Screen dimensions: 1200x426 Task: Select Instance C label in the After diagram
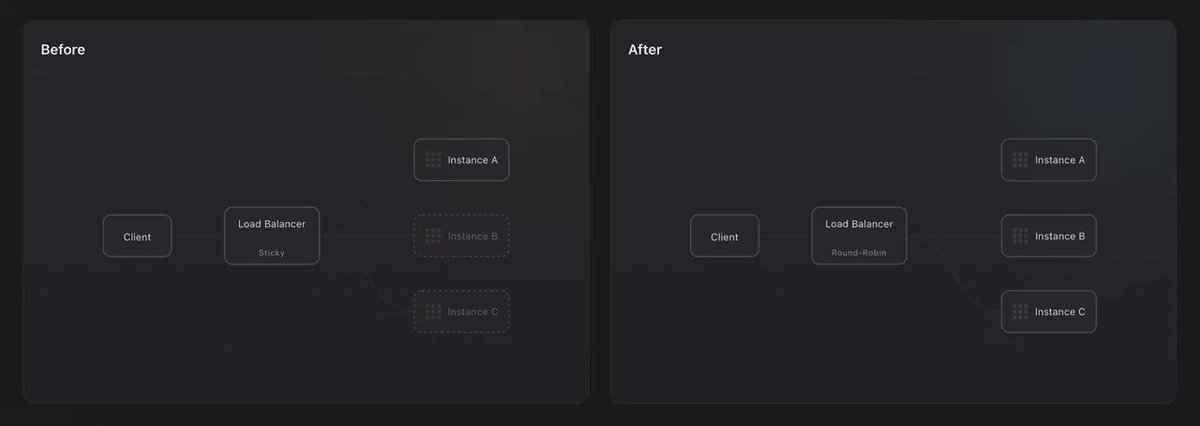click(x=1060, y=312)
